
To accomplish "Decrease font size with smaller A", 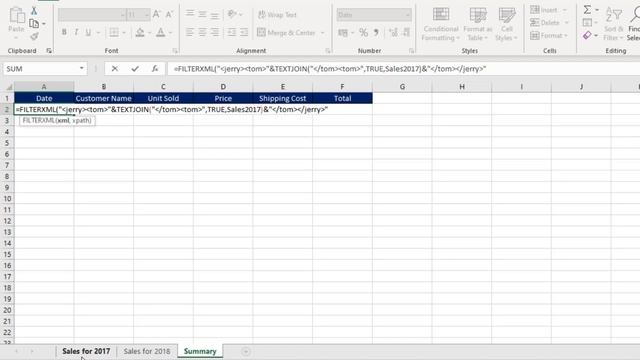I will click(x=169, y=15).
